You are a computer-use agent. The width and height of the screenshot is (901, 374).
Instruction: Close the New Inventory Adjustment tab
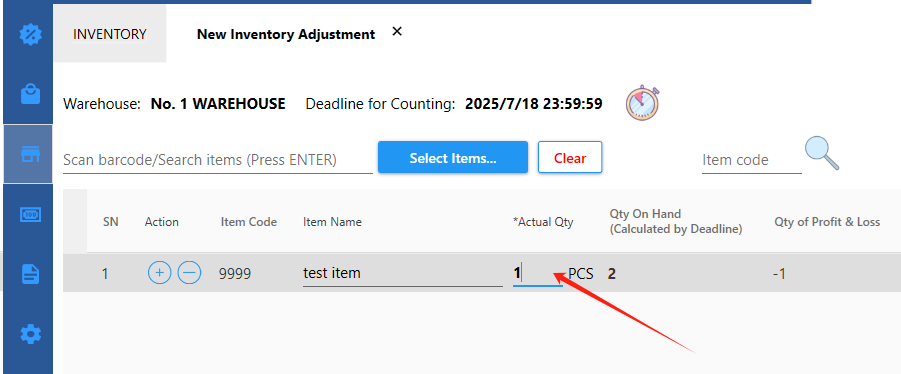point(396,32)
